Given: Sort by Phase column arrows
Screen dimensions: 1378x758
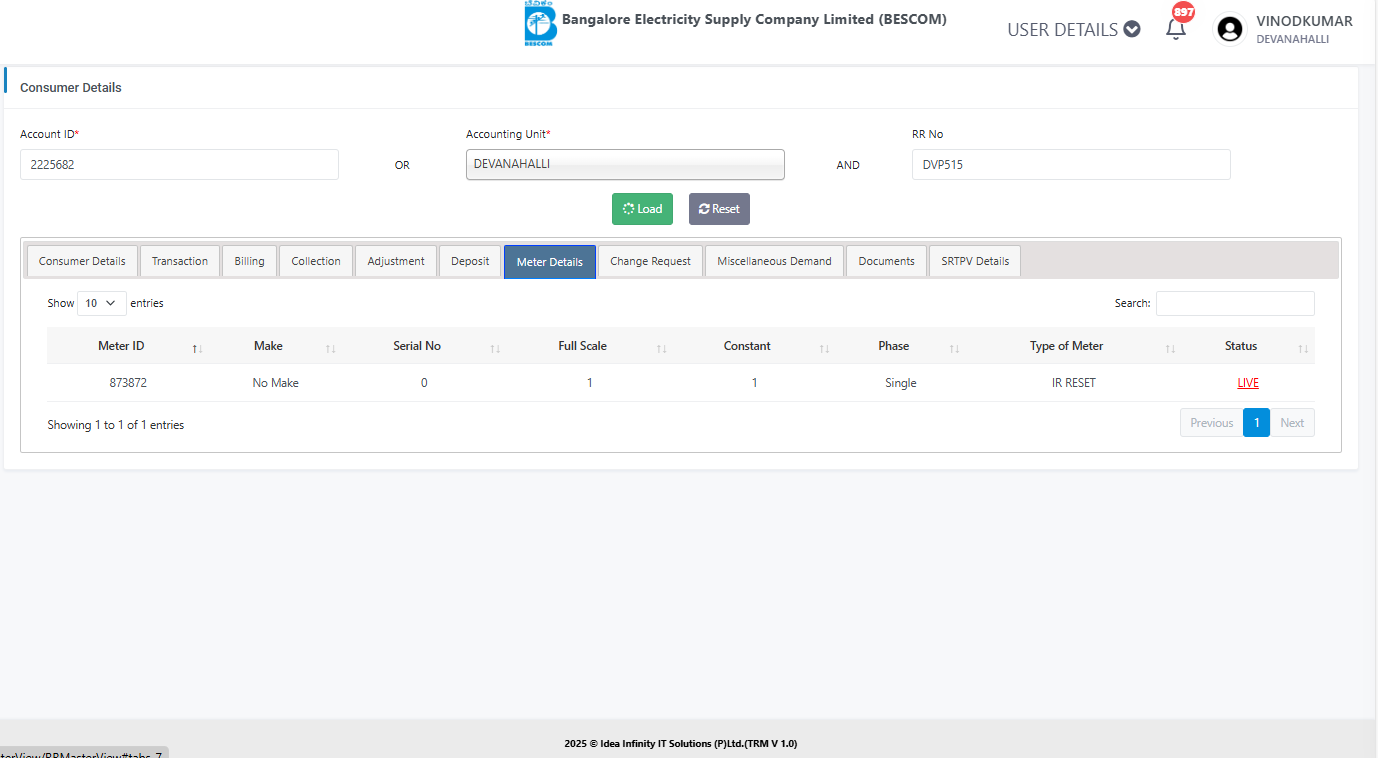Looking at the screenshot, I should point(954,348).
